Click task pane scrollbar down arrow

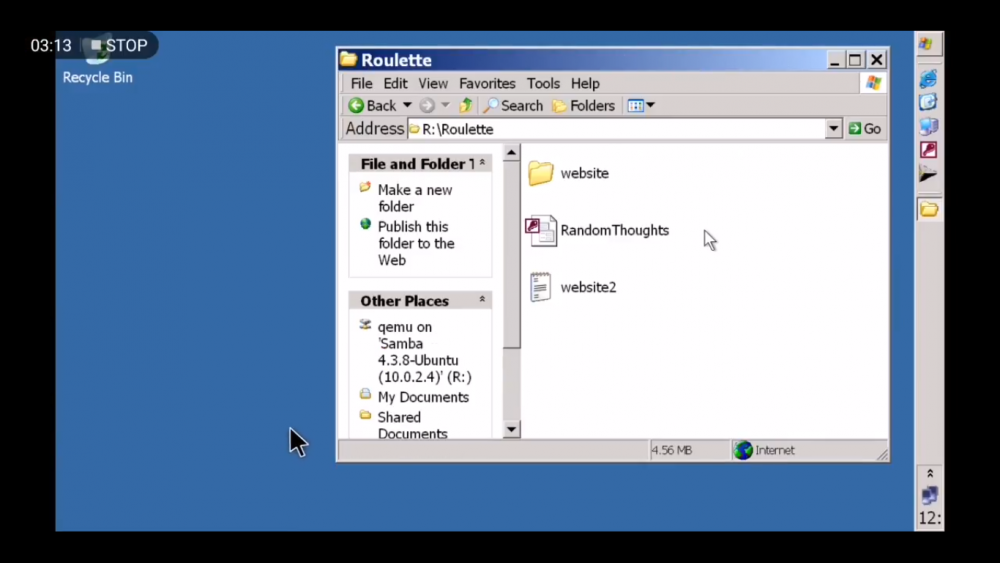point(511,429)
